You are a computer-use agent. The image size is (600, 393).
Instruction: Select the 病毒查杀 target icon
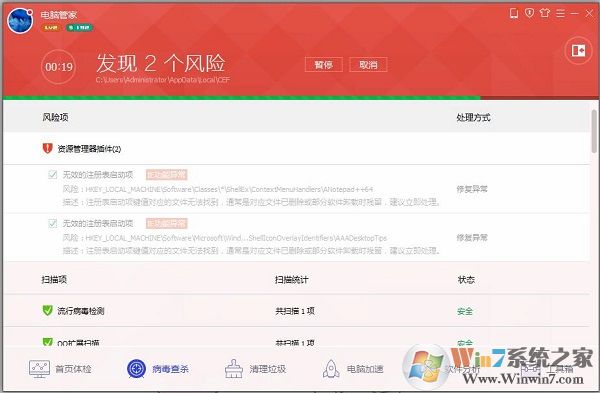pyautogui.click(x=136, y=369)
